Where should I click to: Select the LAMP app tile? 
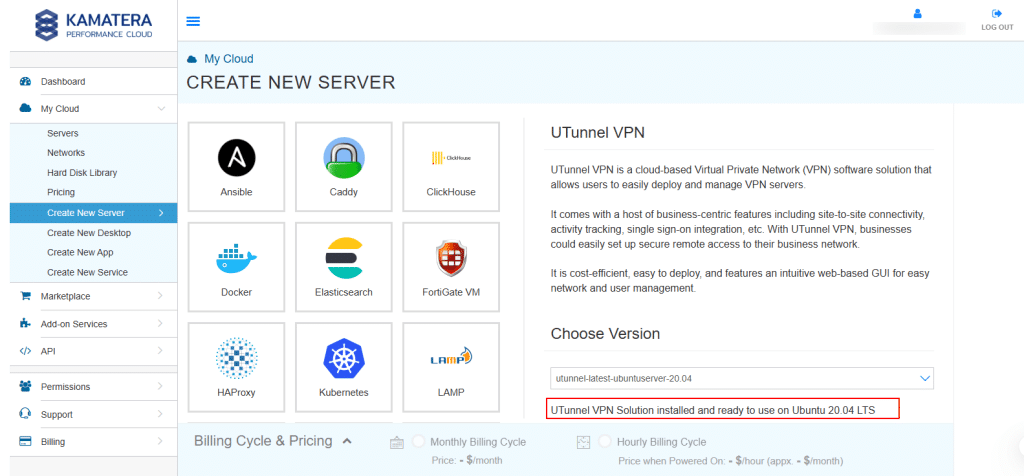click(451, 367)
